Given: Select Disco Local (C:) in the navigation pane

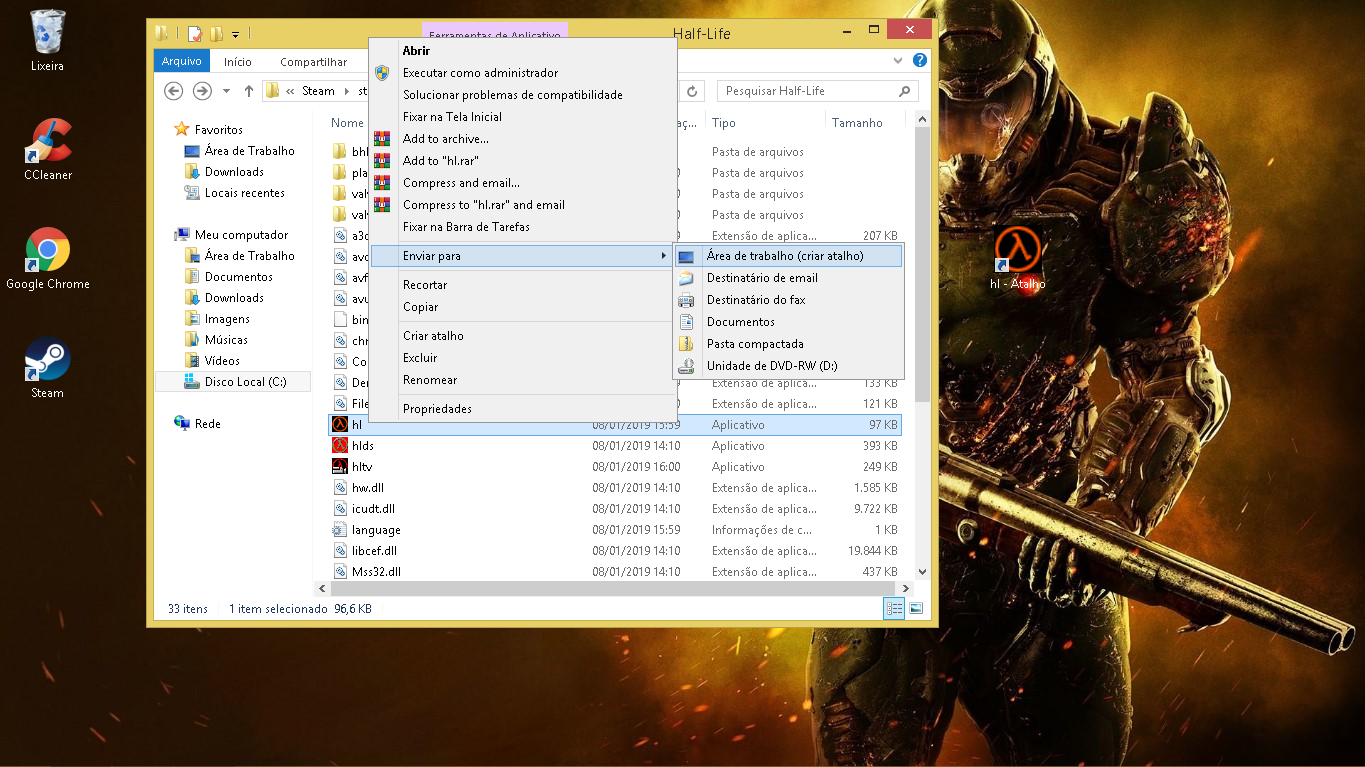Looking at the screenshot, I should pyautogui.click(x=233, y=382).
